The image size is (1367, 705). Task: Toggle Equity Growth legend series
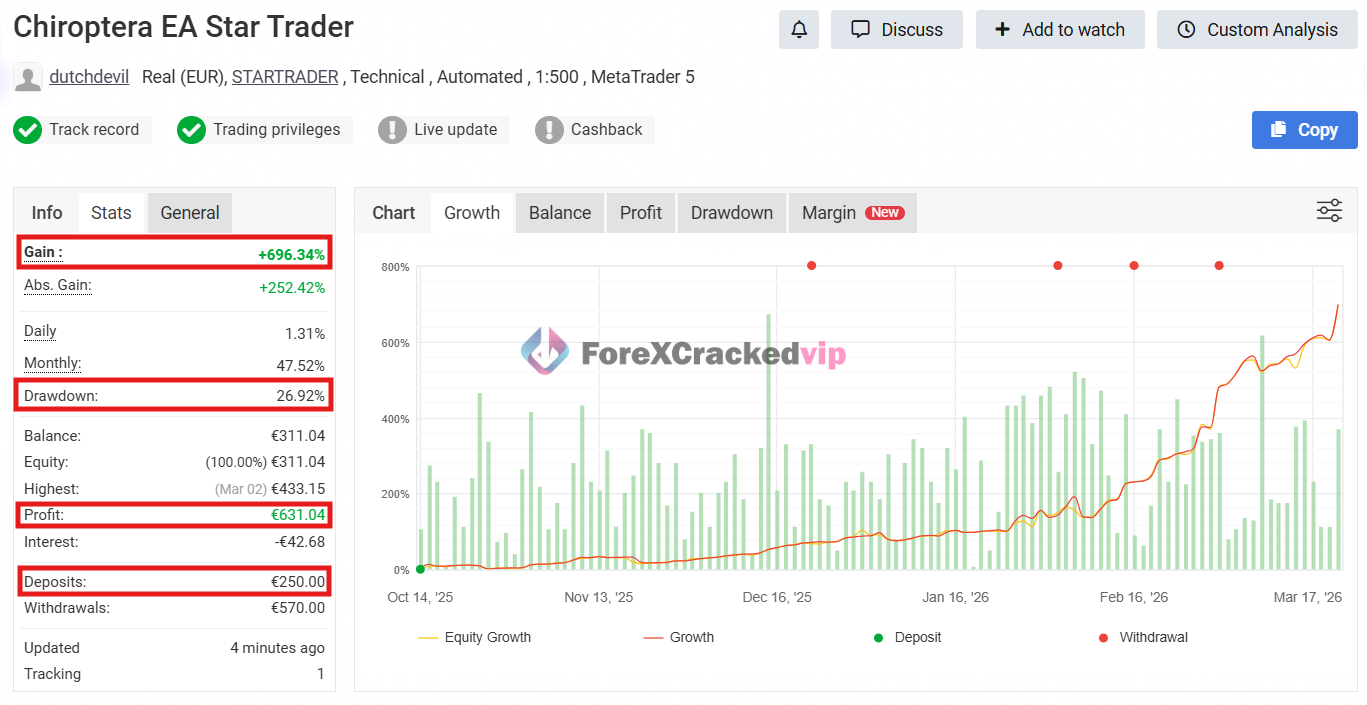475,637
